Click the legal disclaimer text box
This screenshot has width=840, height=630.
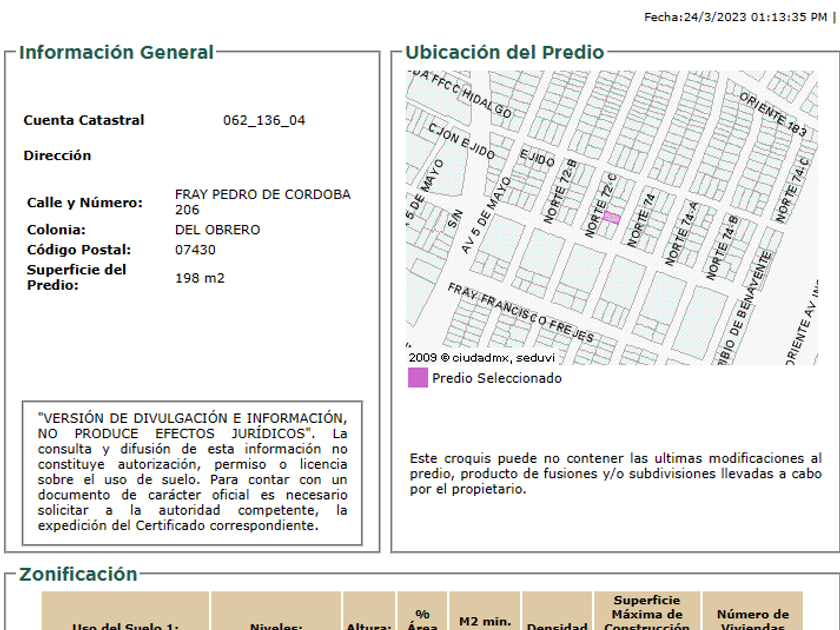[192, 472]
